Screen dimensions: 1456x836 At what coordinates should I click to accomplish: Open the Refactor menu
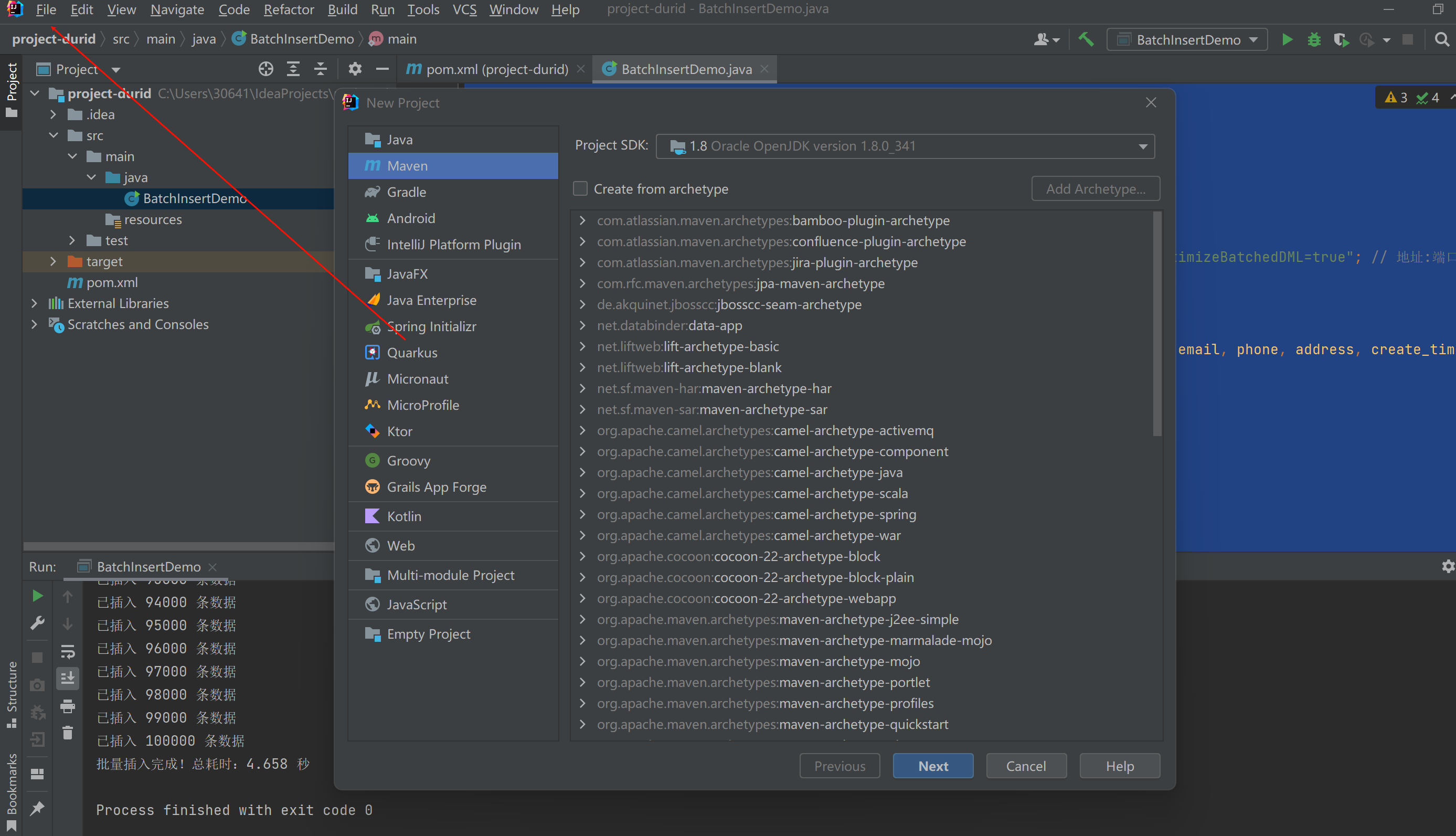[x=289, y=10]
